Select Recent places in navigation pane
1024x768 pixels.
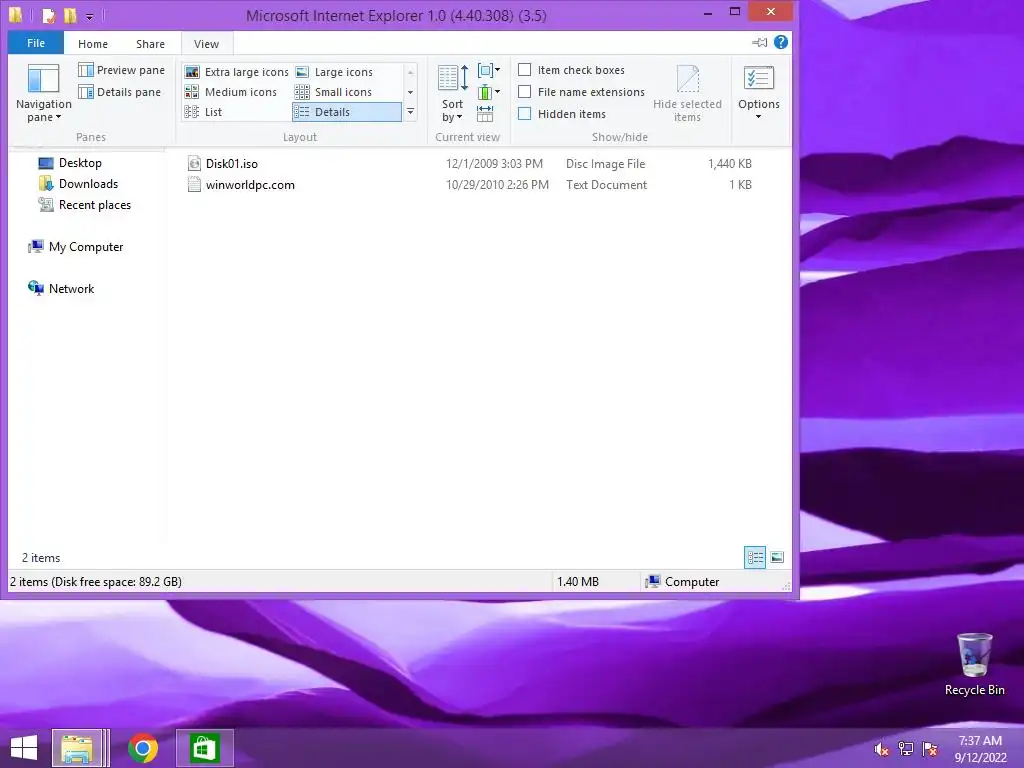click(85, 204)
